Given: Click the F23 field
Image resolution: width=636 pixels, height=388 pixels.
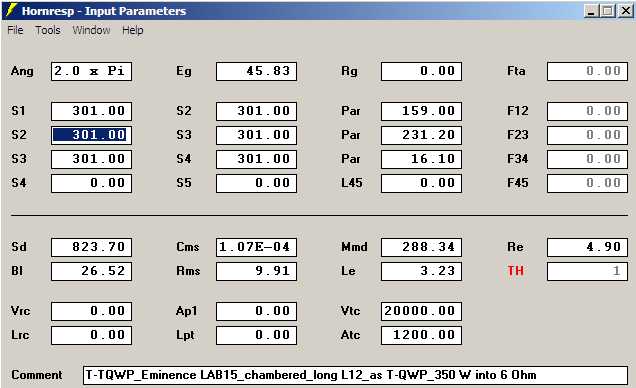Looking at the screenshot, I should coord(587,135).
